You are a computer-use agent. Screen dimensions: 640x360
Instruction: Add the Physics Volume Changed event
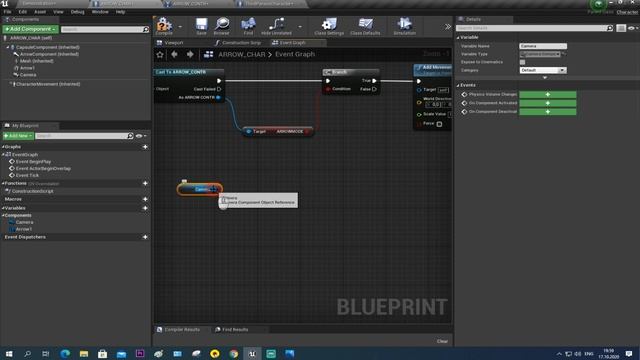click(547, 95)
